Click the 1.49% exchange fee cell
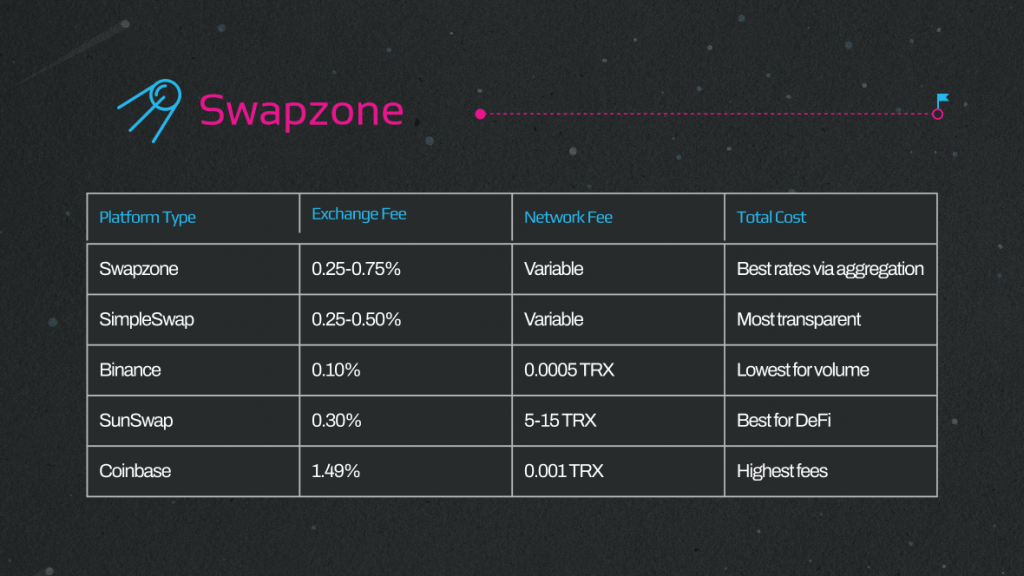Viewport: 1024px width, 576px height. click(406, 471)
